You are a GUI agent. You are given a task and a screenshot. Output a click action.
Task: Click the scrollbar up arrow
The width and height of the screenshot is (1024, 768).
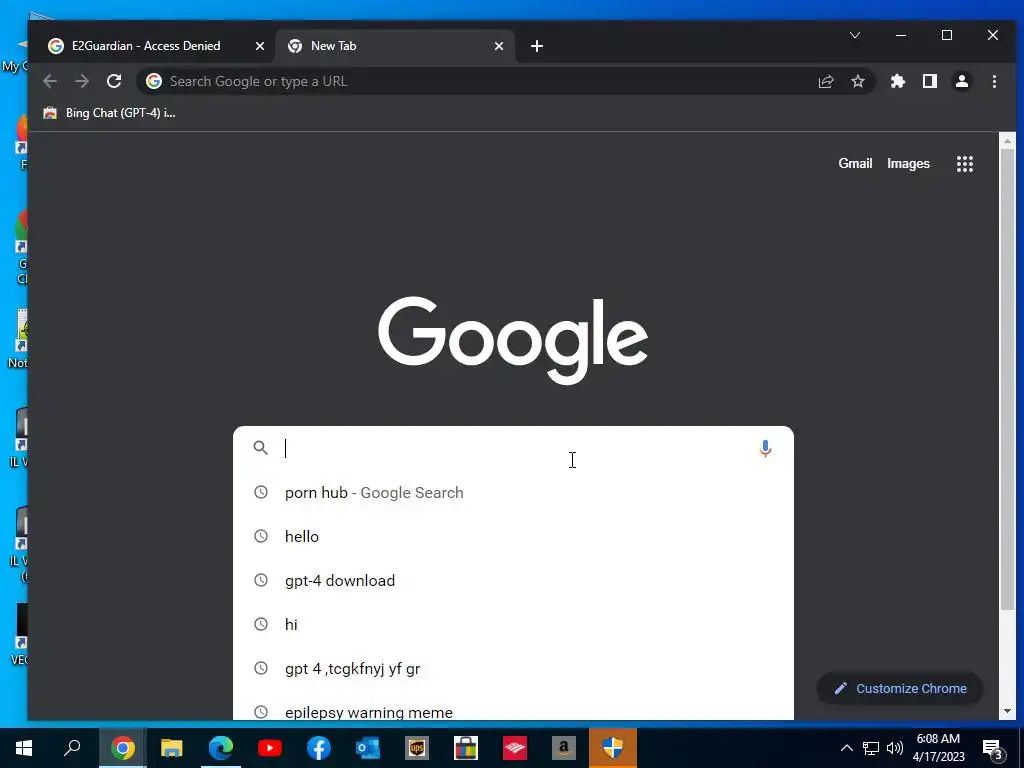(1007, 140)
